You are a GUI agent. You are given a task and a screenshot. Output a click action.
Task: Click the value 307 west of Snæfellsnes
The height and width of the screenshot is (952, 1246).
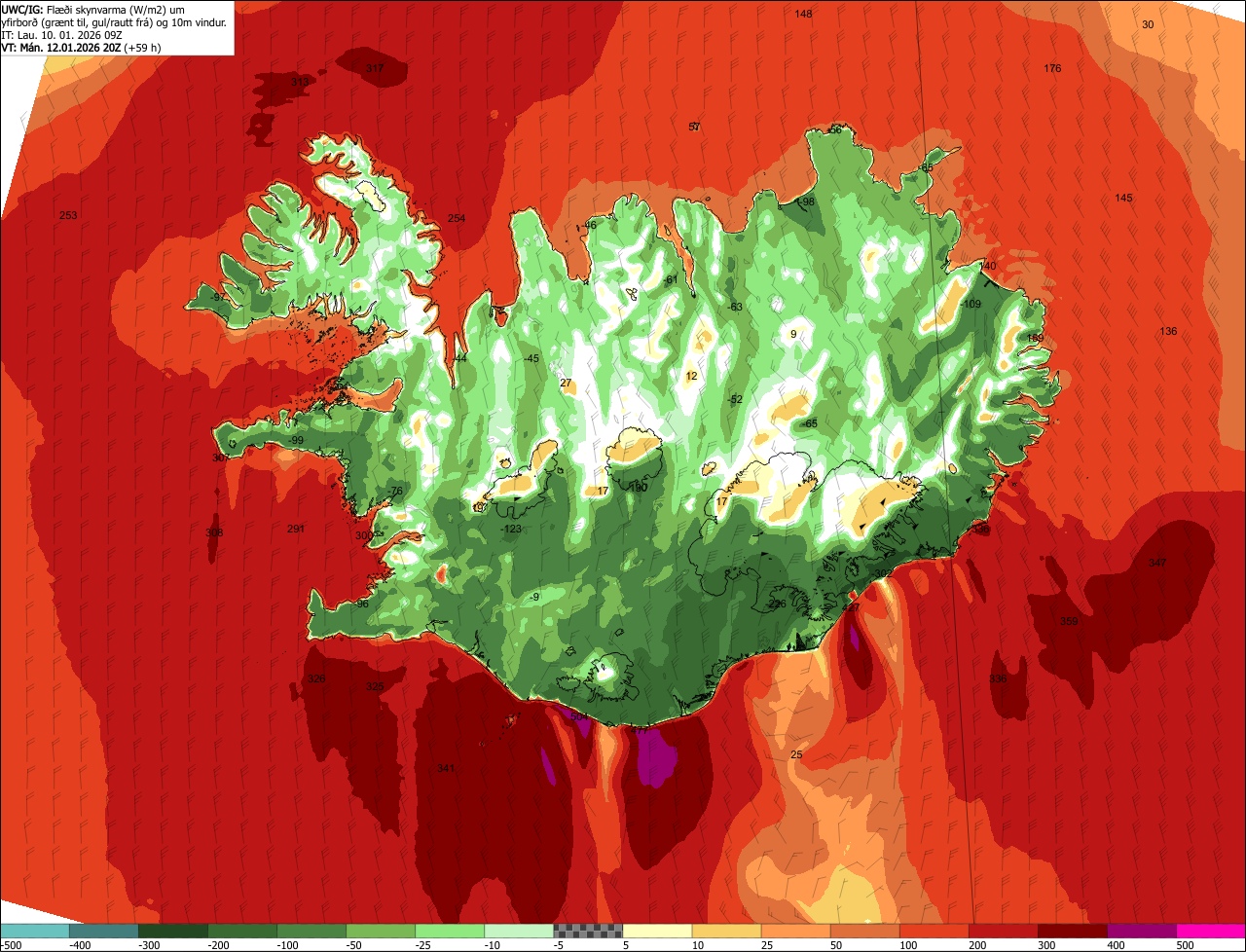point(221,458)
